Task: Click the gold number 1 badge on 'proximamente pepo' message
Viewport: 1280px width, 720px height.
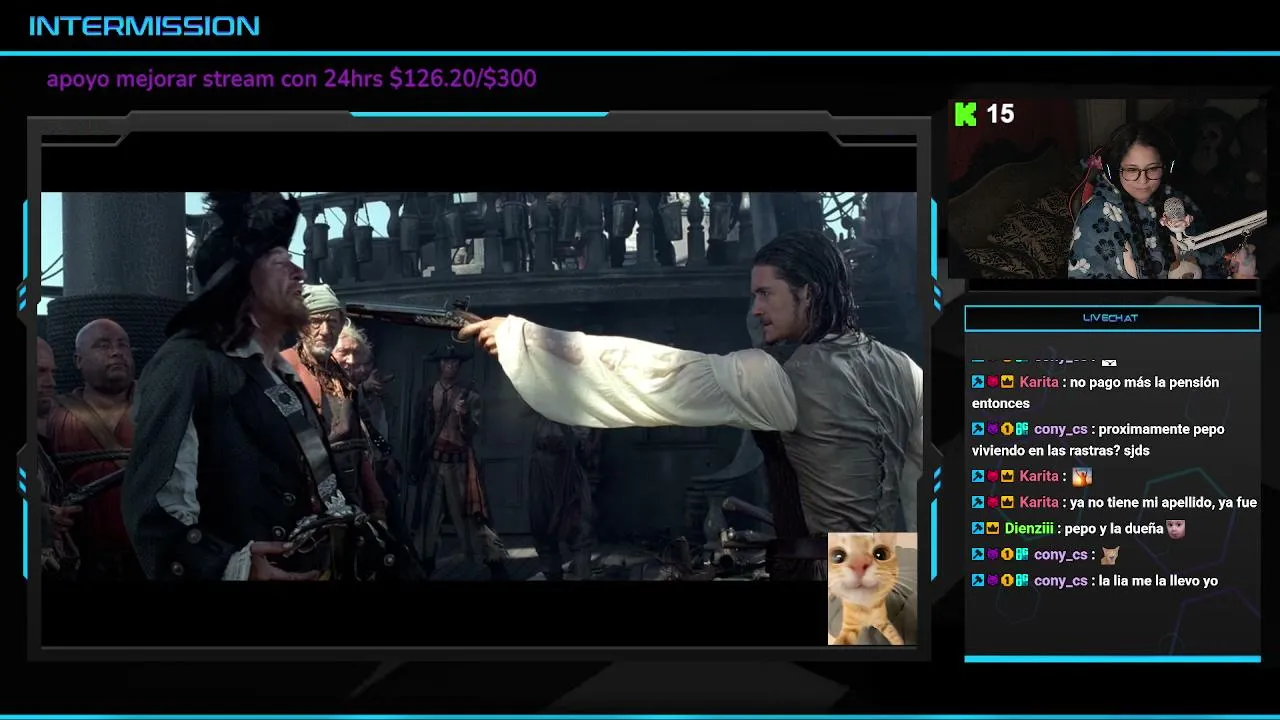Action: [1007, 429]
